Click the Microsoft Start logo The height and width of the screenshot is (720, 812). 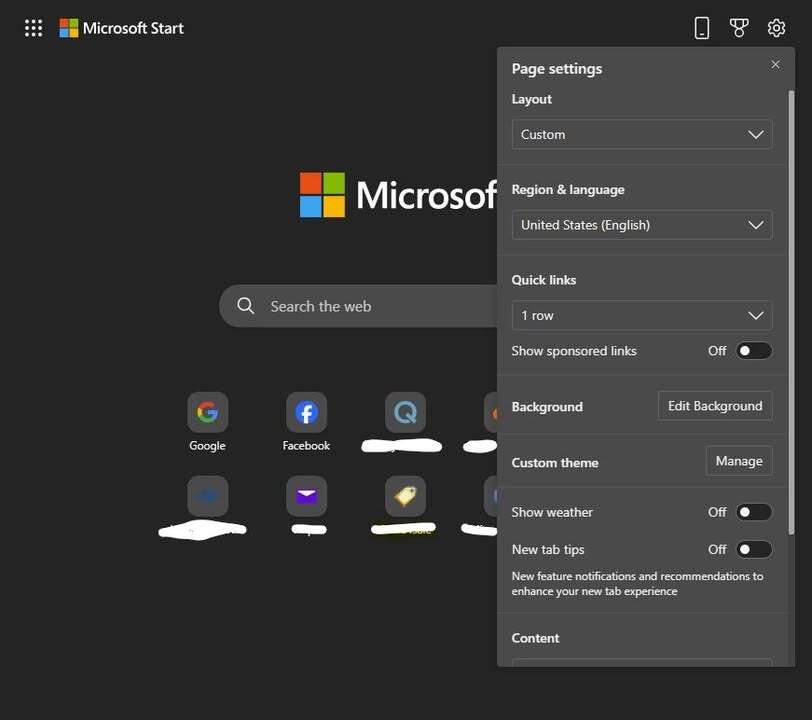pos(120,27)
